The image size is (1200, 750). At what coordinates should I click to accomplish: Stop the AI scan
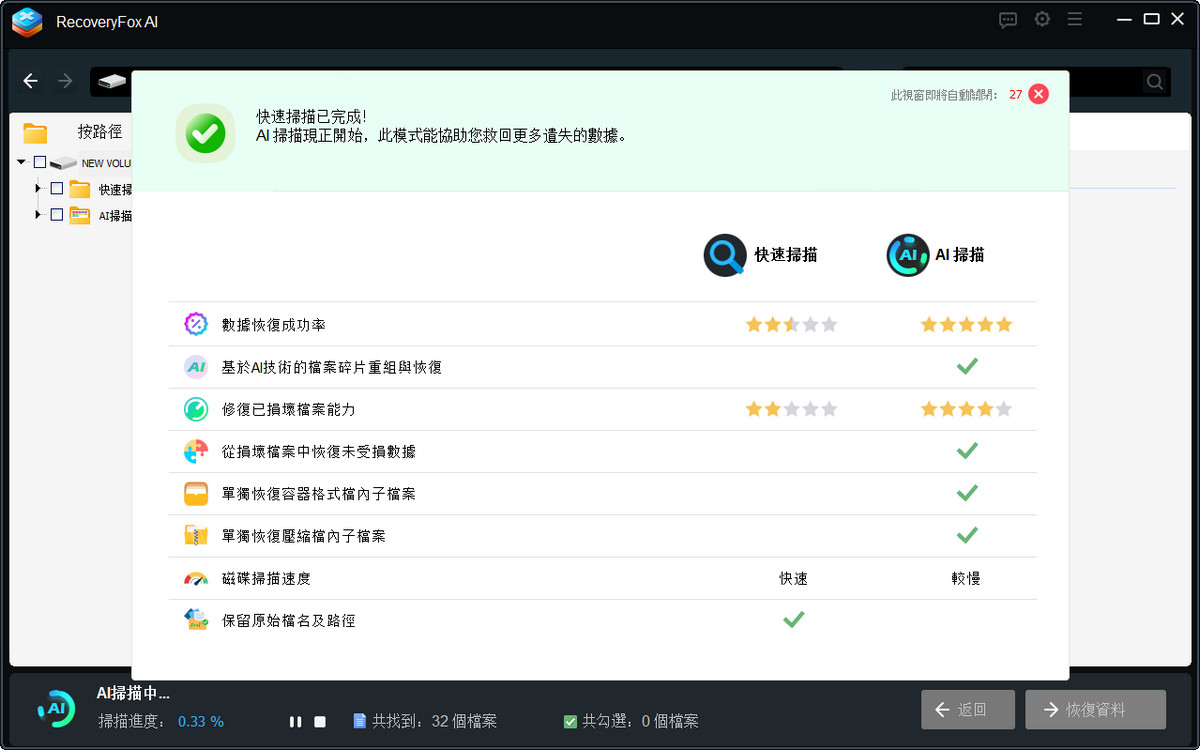[x=320, y=722]
